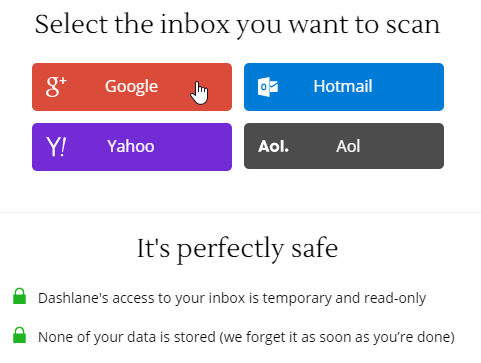481x363 pixels.
Task: Click the green lock beside temporary access text
Action: point(19,296)
